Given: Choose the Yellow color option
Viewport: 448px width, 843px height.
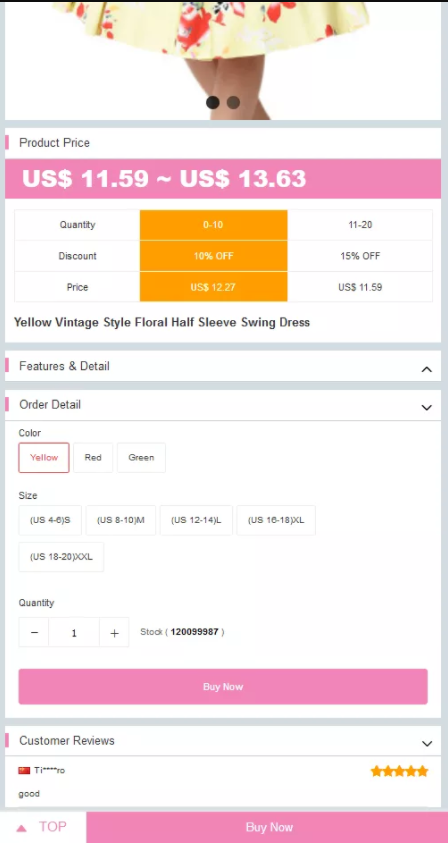Looking at the screenshot, I should point(44,458).
